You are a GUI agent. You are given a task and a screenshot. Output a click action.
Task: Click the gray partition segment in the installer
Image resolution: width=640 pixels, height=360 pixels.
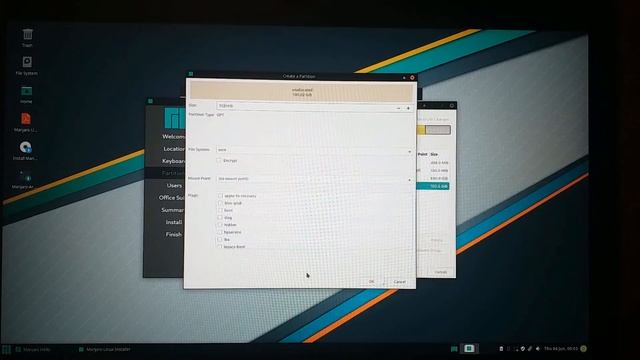[x=438, y=130]
